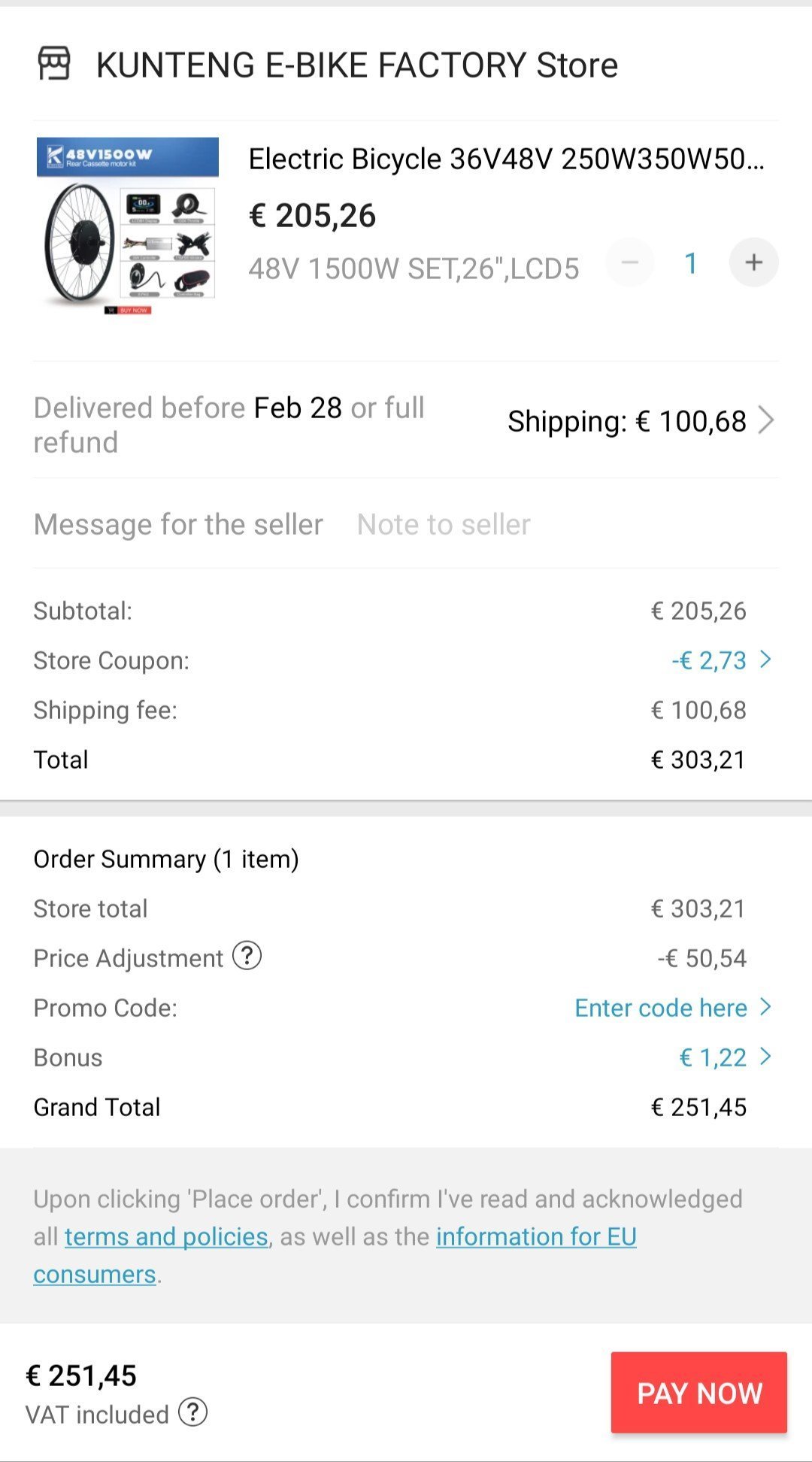Image resolution: width=812 pixels, height=1462 pixels.
Task: Open KUNTENG E-BIKE FACTORY Store page
Action: pos(357,65)
